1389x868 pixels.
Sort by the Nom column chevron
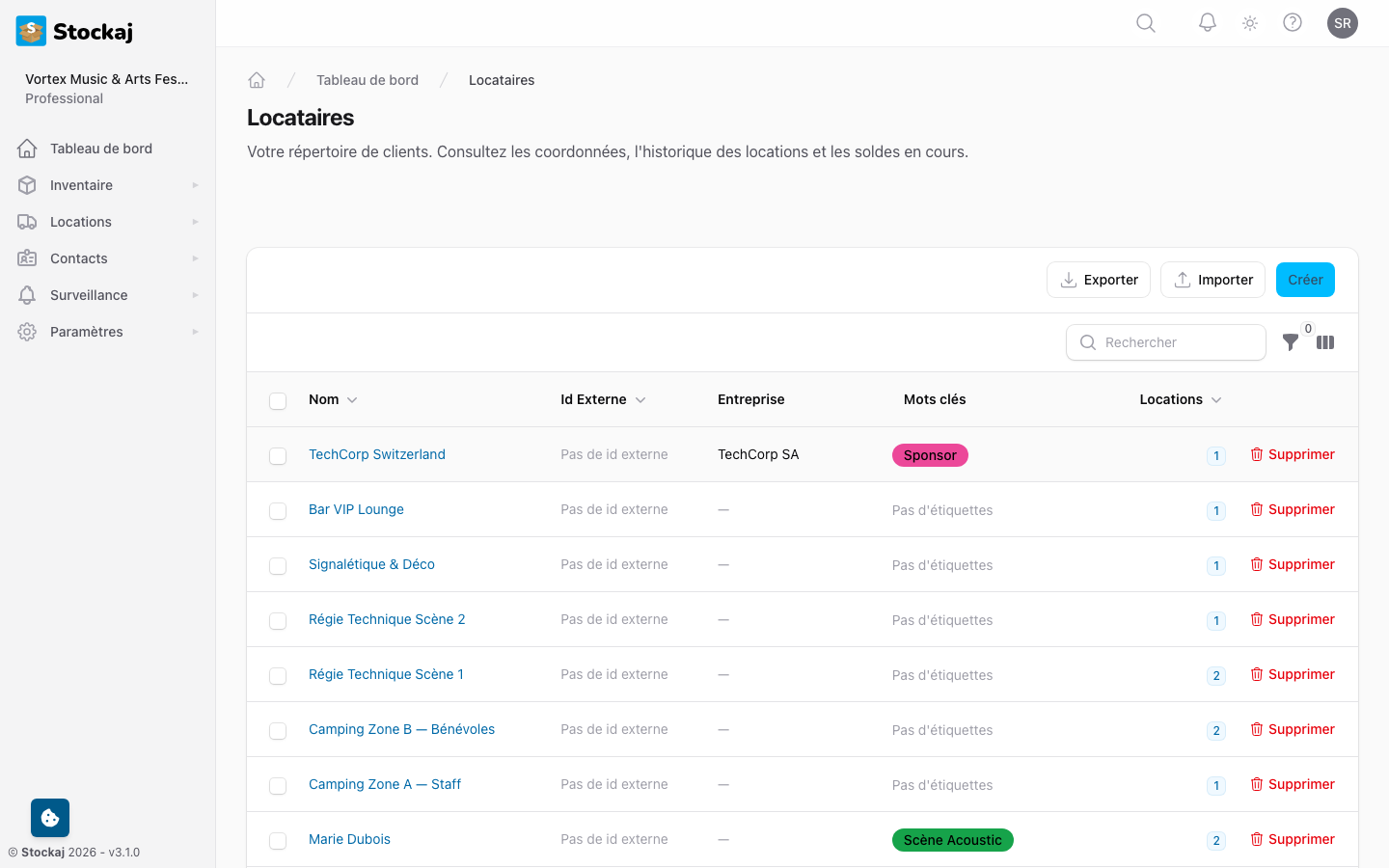(x=352, y=400)
